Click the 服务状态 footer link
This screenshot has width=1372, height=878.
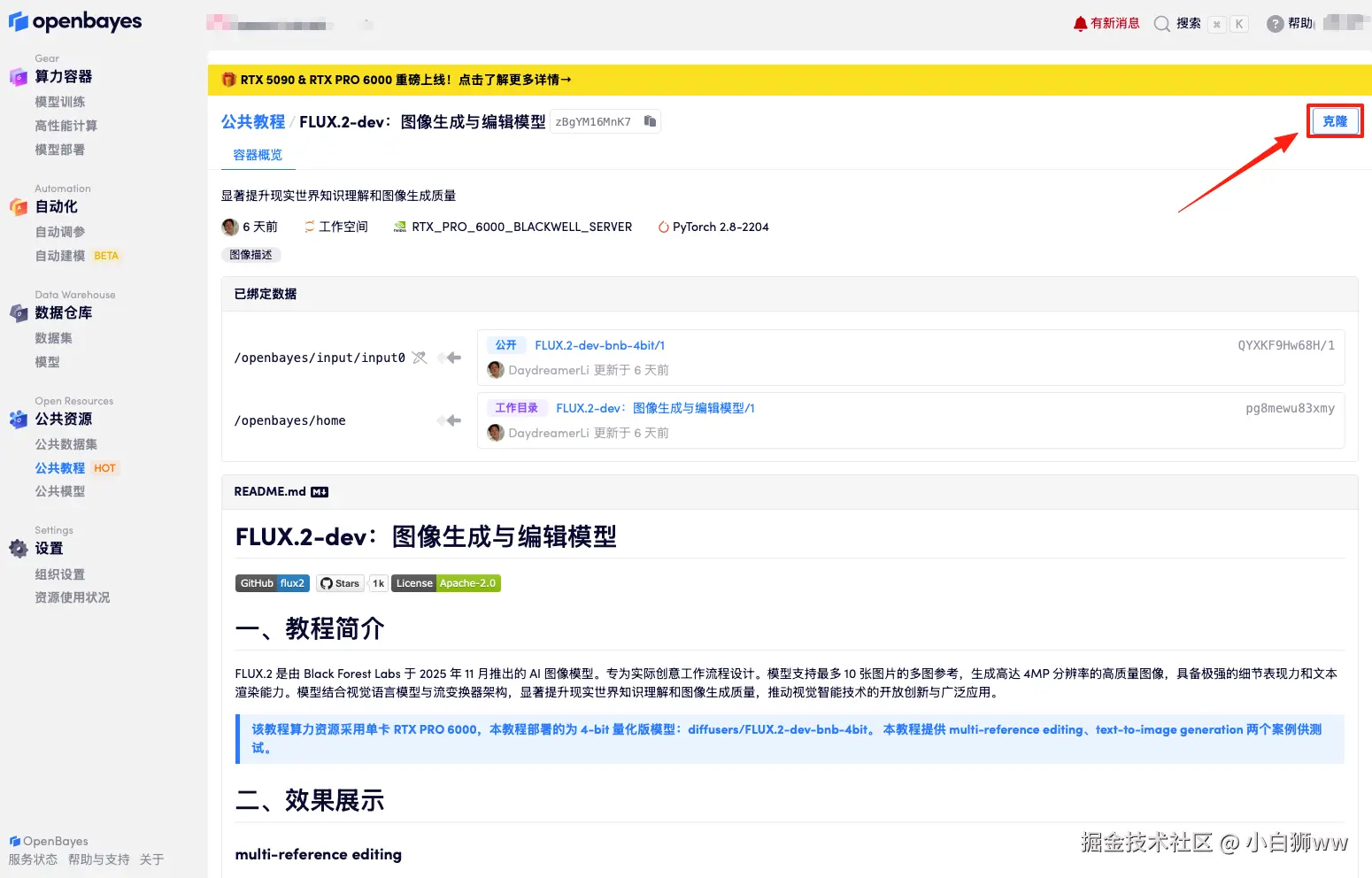(33, 859)
